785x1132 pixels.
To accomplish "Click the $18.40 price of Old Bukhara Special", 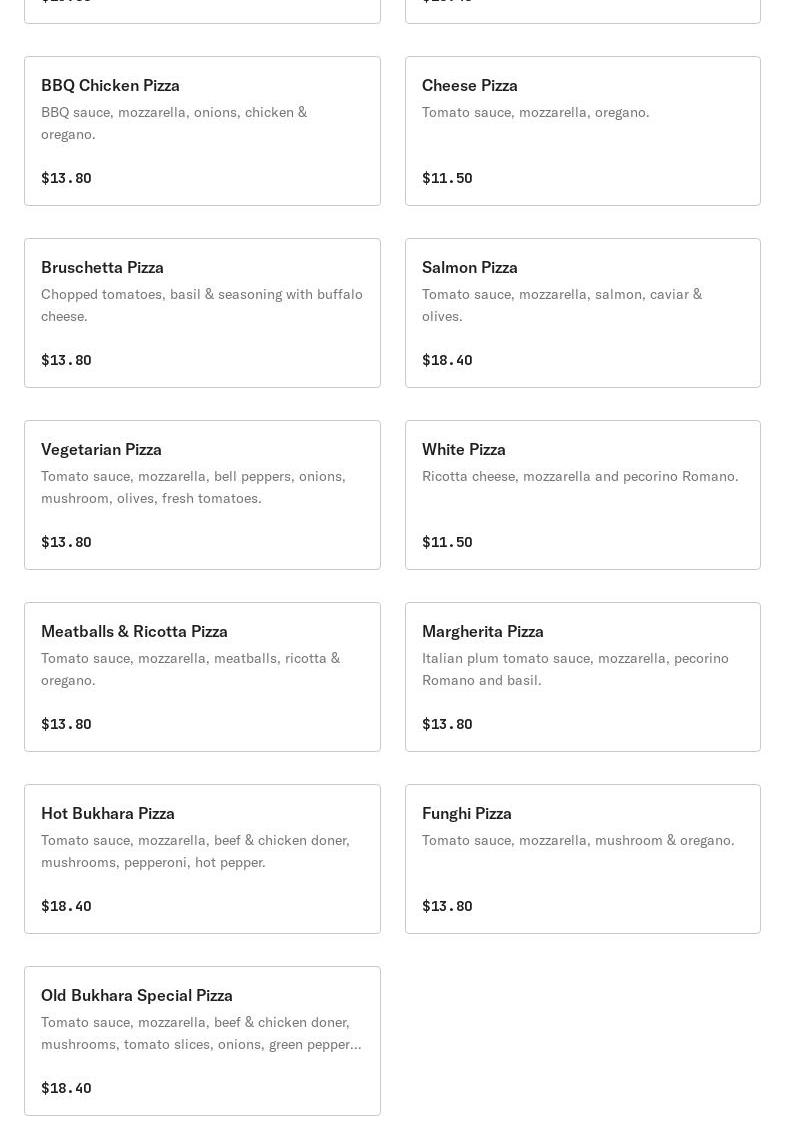I will point(66,1088).
